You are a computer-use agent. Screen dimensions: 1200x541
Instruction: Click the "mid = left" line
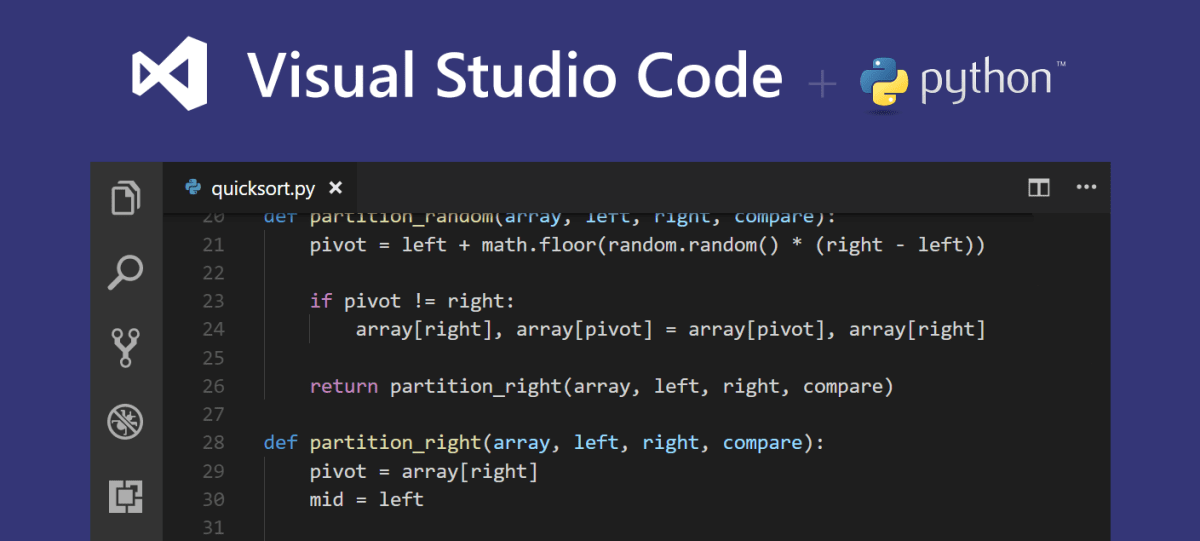click(367, 499)
